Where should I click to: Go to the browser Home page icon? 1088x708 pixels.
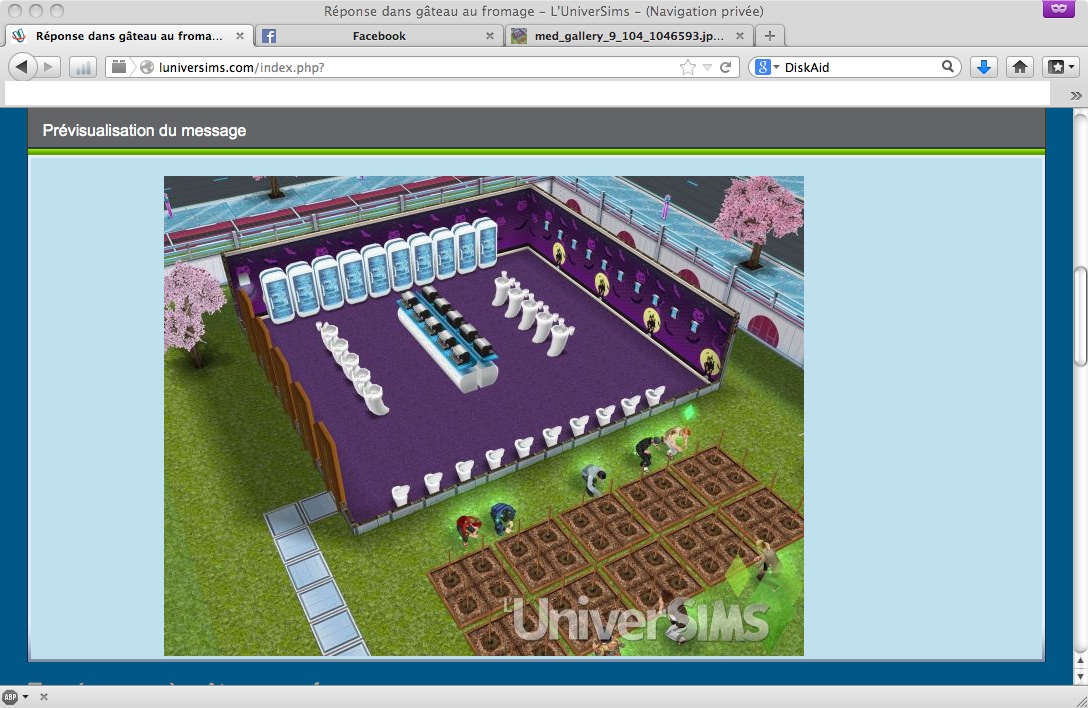pos(1019,67)
